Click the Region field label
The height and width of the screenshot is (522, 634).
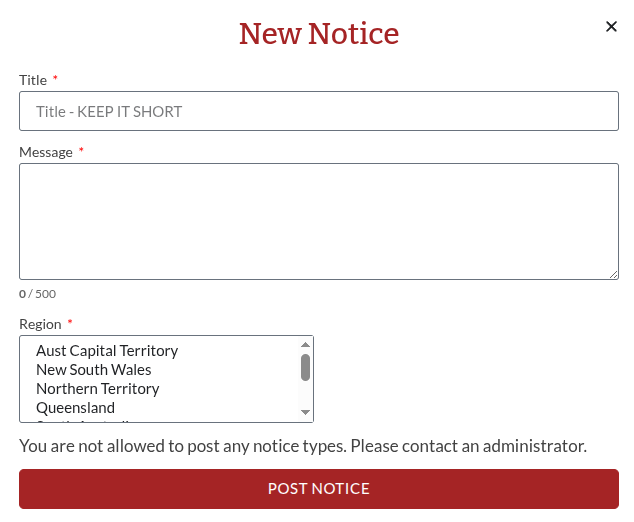pyautogui.click(x=40, y=324)
